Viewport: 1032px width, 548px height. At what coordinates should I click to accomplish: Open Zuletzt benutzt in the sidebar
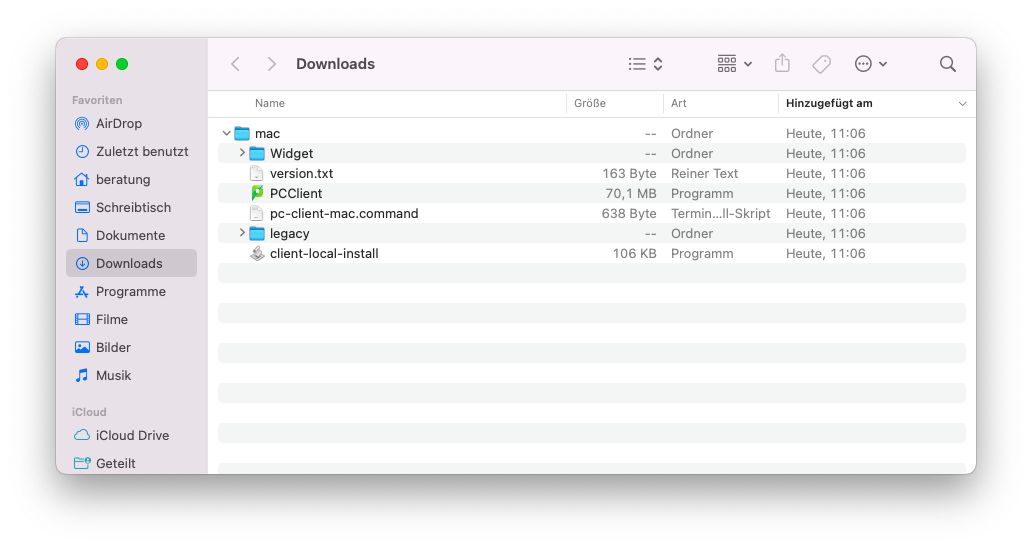(132, 151)
